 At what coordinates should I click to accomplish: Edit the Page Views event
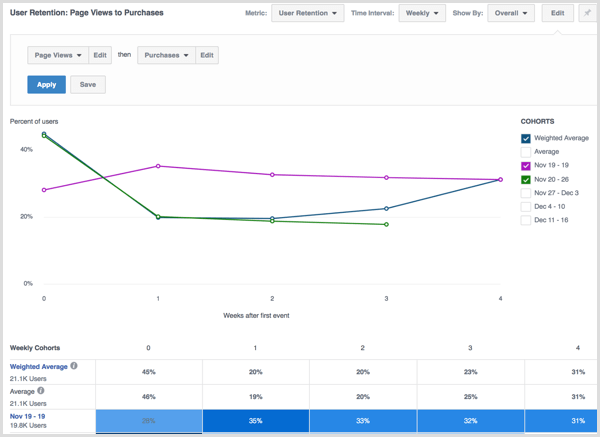[100, 55]
